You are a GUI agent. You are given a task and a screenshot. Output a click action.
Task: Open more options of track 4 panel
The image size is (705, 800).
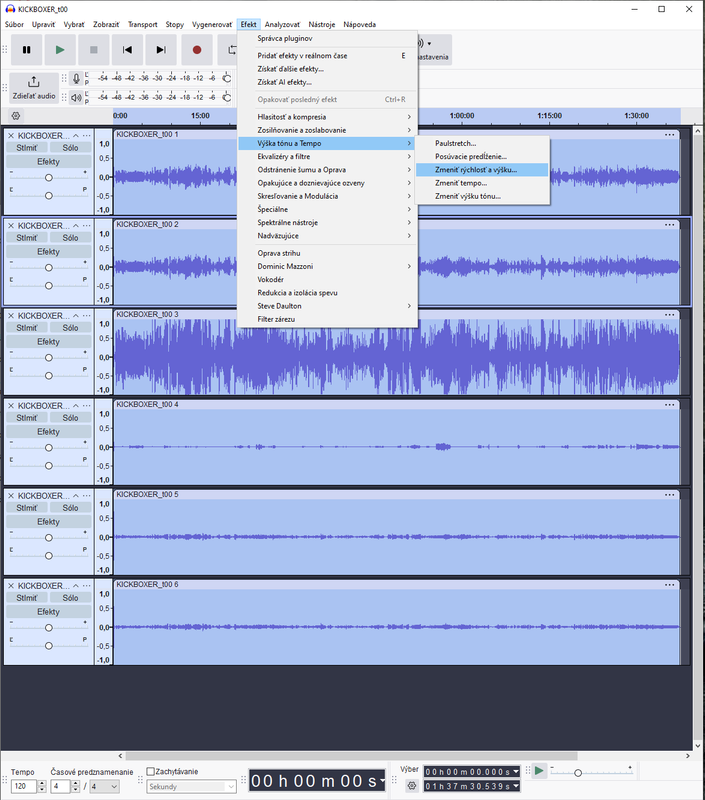coord(87,406)
